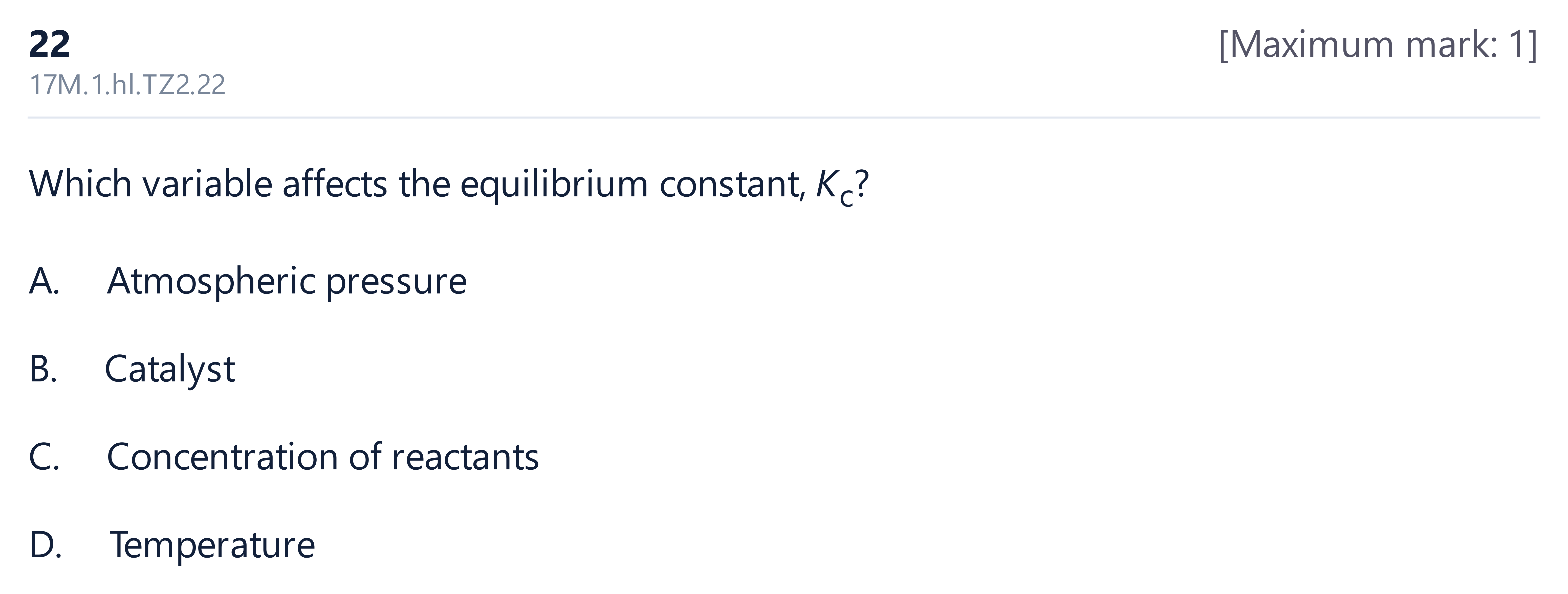Click the Maximum mark: 1 label
1568x594 pixels.
coord(1378,45)
